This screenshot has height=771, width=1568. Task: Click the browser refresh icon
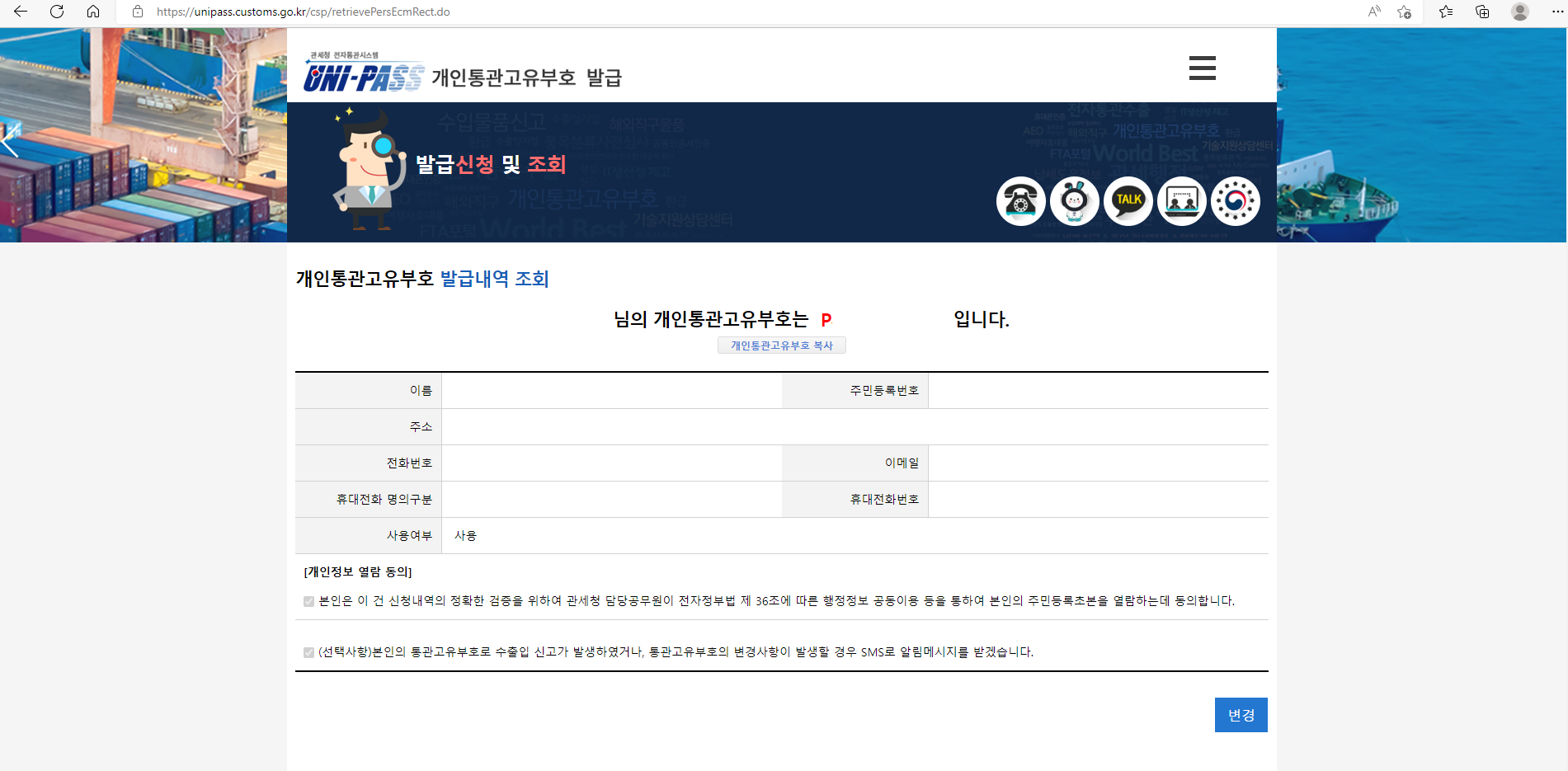tap(56, 12)
